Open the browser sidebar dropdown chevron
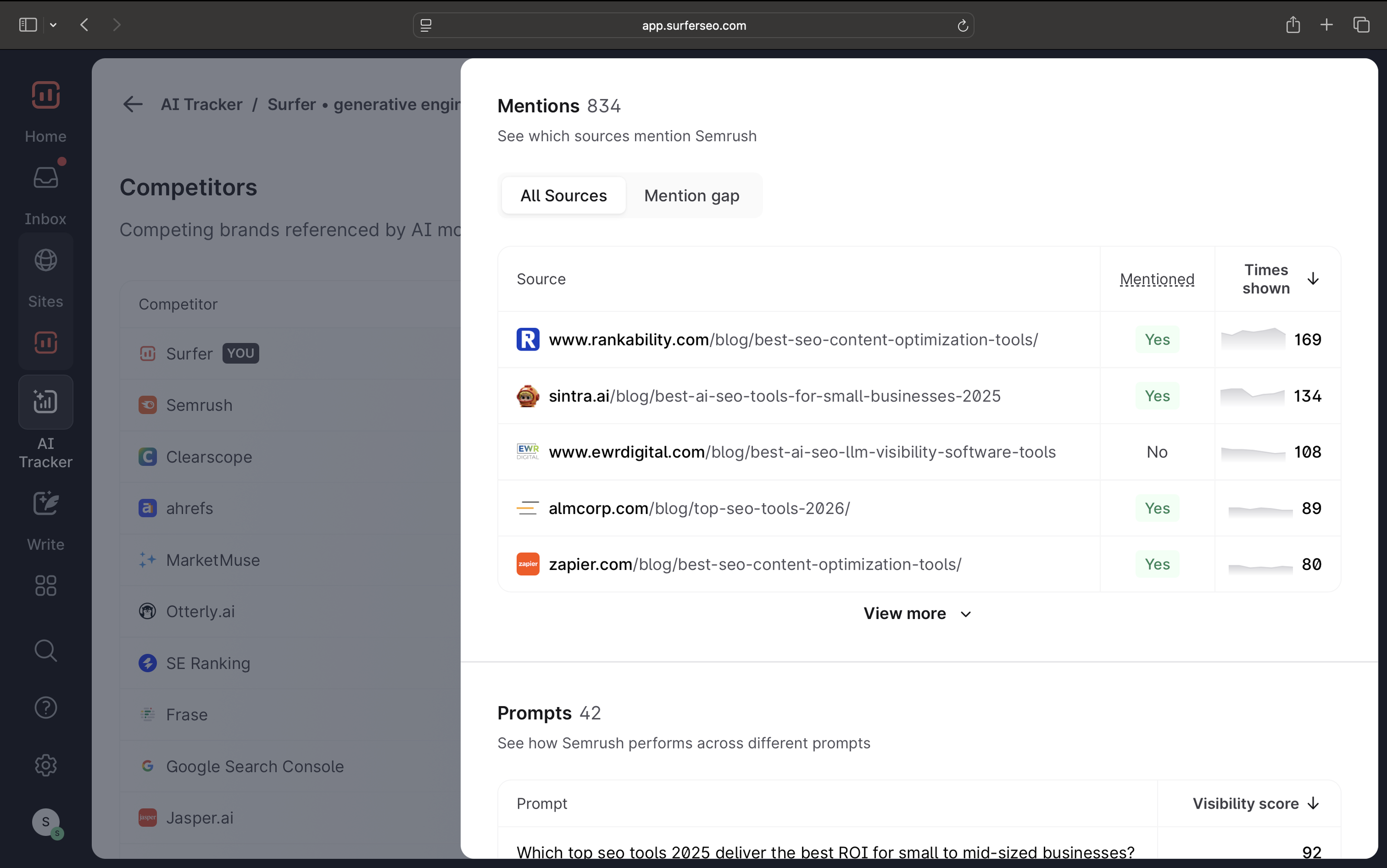 (x=53, y=25)
